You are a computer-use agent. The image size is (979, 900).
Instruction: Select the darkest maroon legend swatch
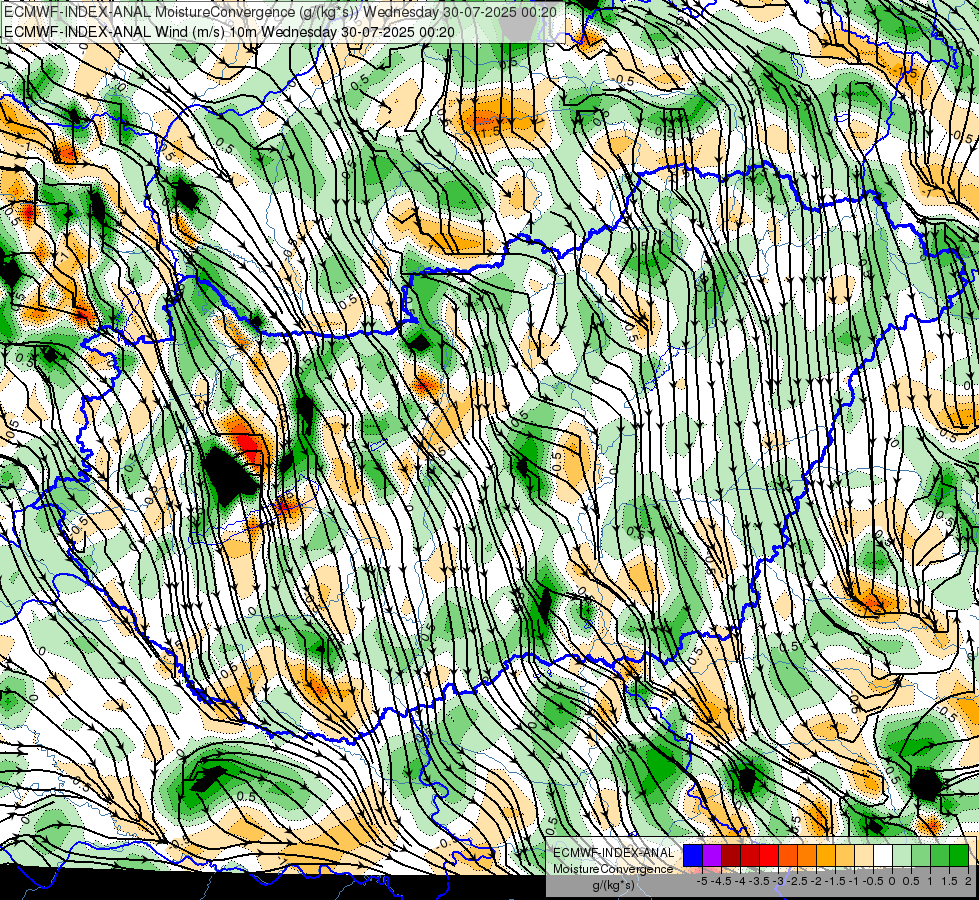coord(731,855)
